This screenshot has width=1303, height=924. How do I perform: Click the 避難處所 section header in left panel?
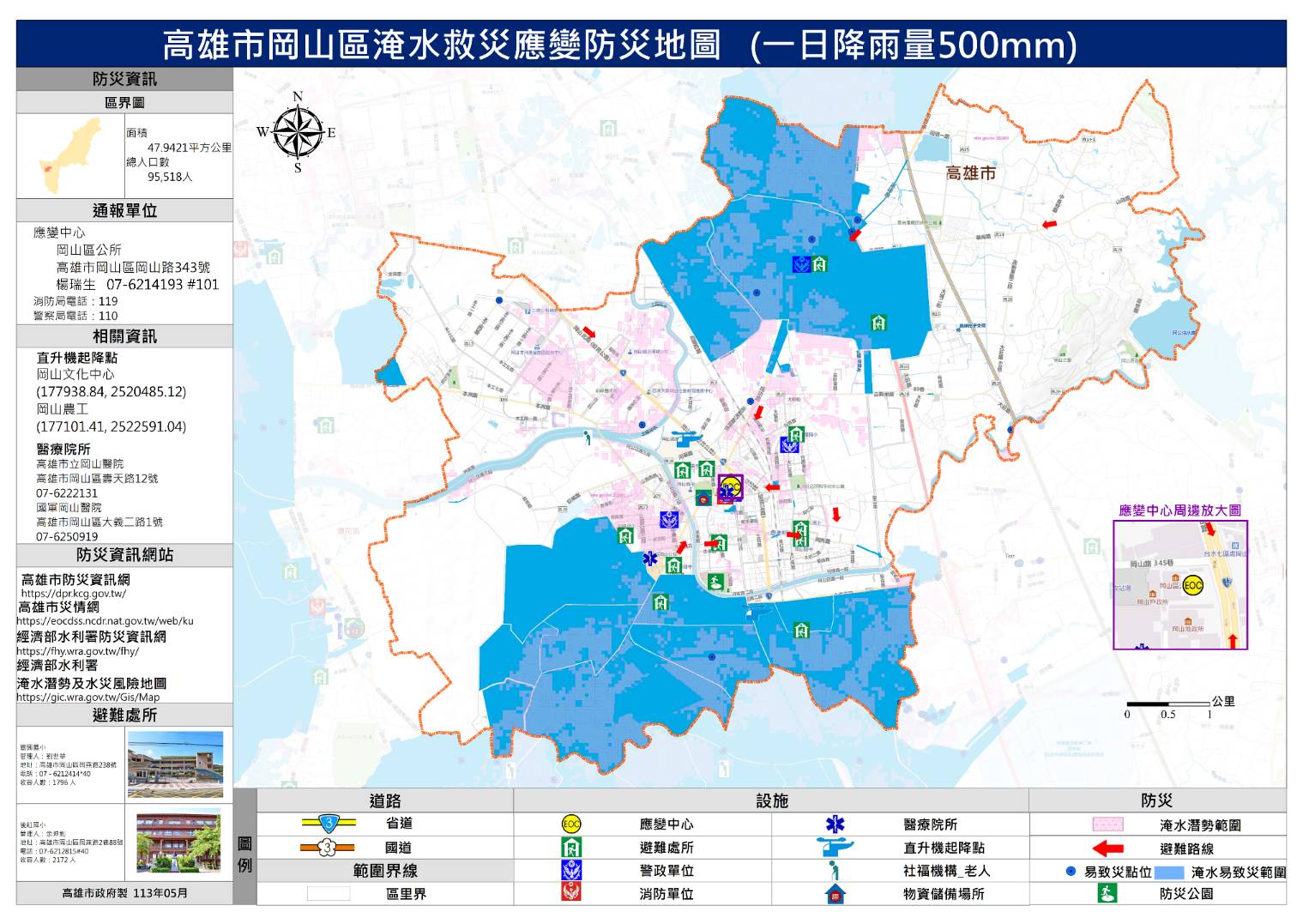pos(124,715)
